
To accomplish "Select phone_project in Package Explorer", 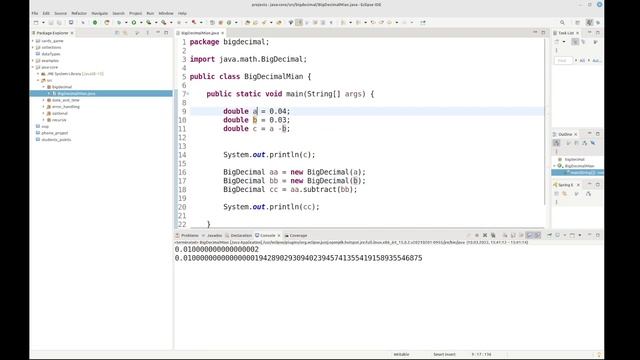I will click(54, 133).
